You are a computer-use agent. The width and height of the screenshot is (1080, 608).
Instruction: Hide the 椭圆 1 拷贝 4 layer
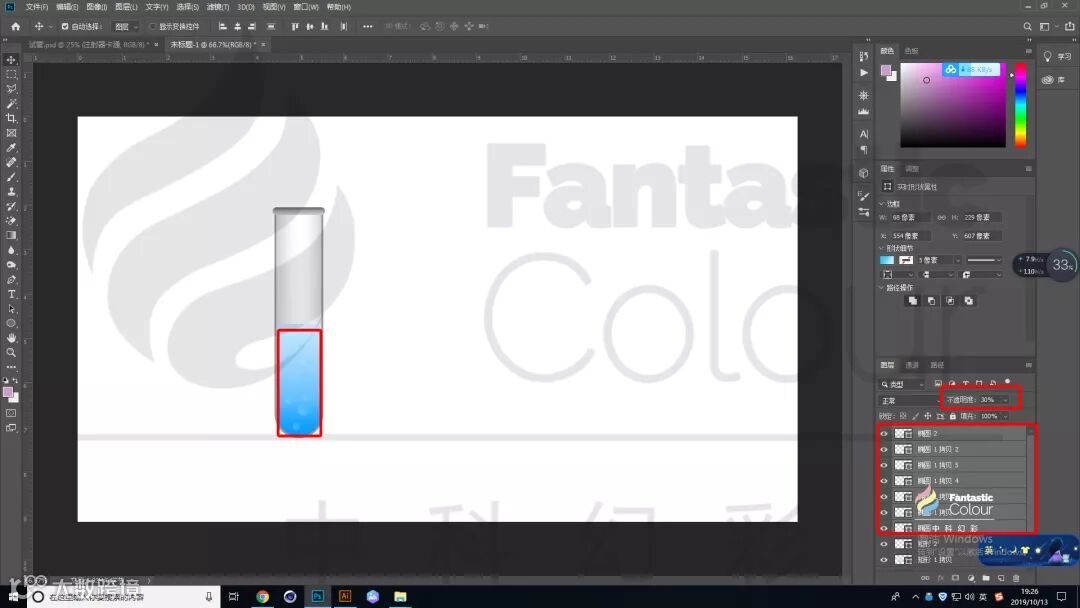coord(884,481)
